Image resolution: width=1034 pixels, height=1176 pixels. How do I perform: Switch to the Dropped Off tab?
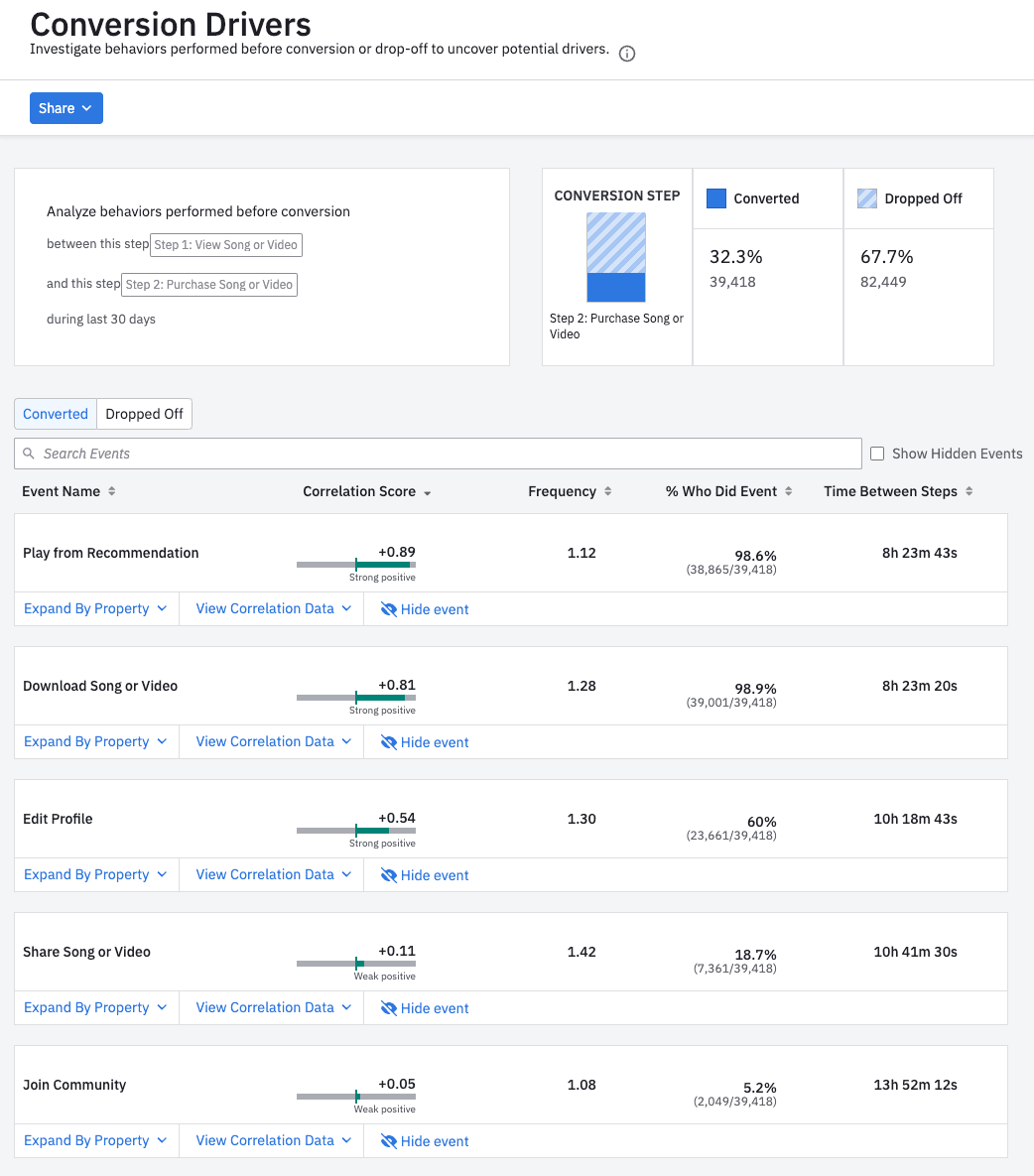(x=144, y=414)
